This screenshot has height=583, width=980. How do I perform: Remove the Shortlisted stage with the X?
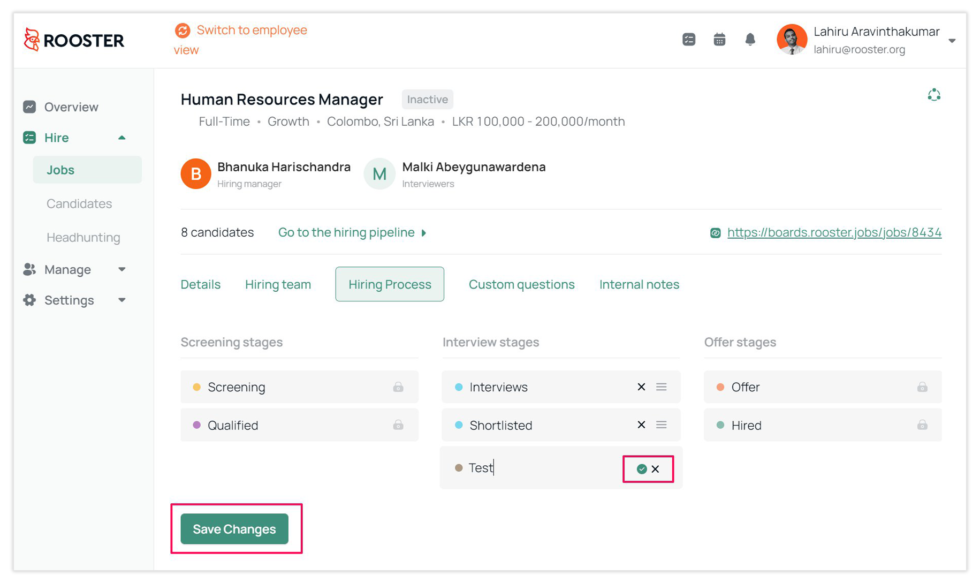tap(641, 424)
